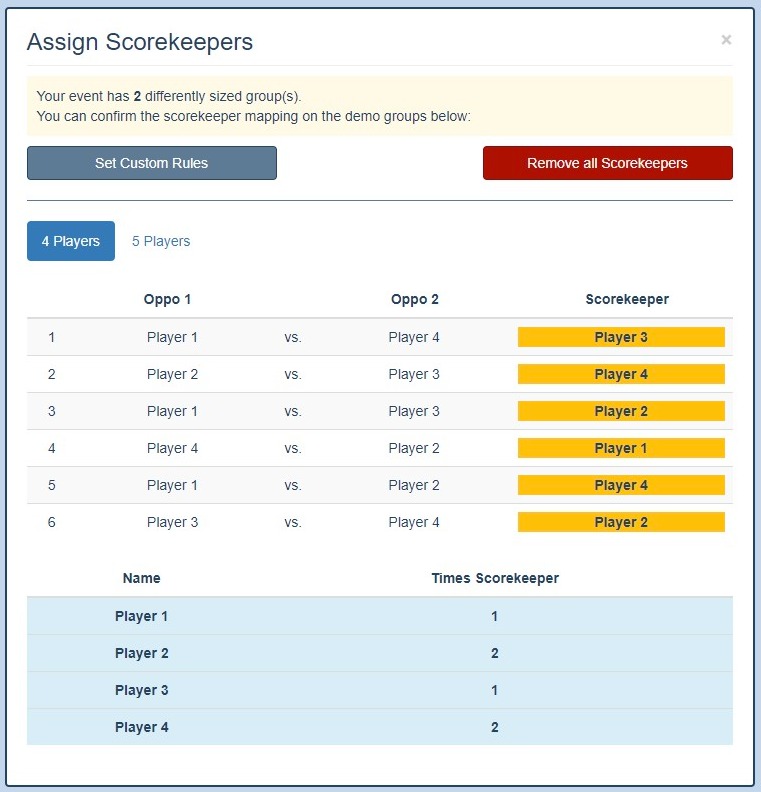Click Oppo 2 Player 3 in match 3
The image size is (761, 792).
[x=414, y=411]
